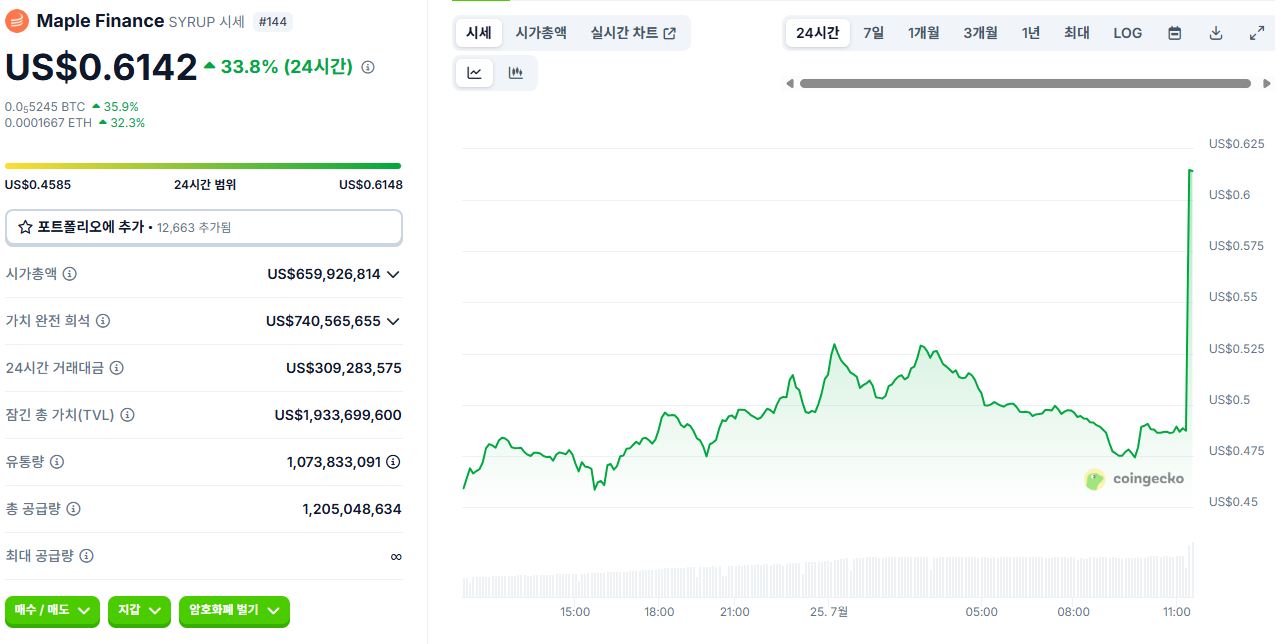Select 7일 time range

pyautogui.click(x=874, y=33)
